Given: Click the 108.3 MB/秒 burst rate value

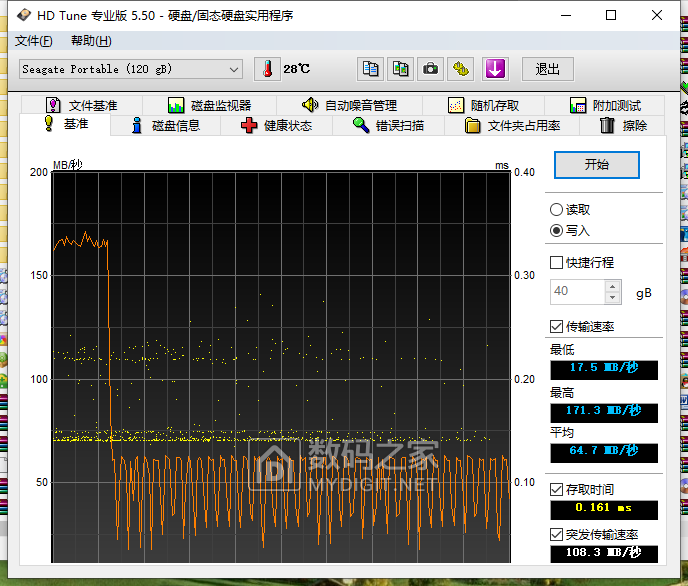Looking at the screenshot, I should (604, 554).
